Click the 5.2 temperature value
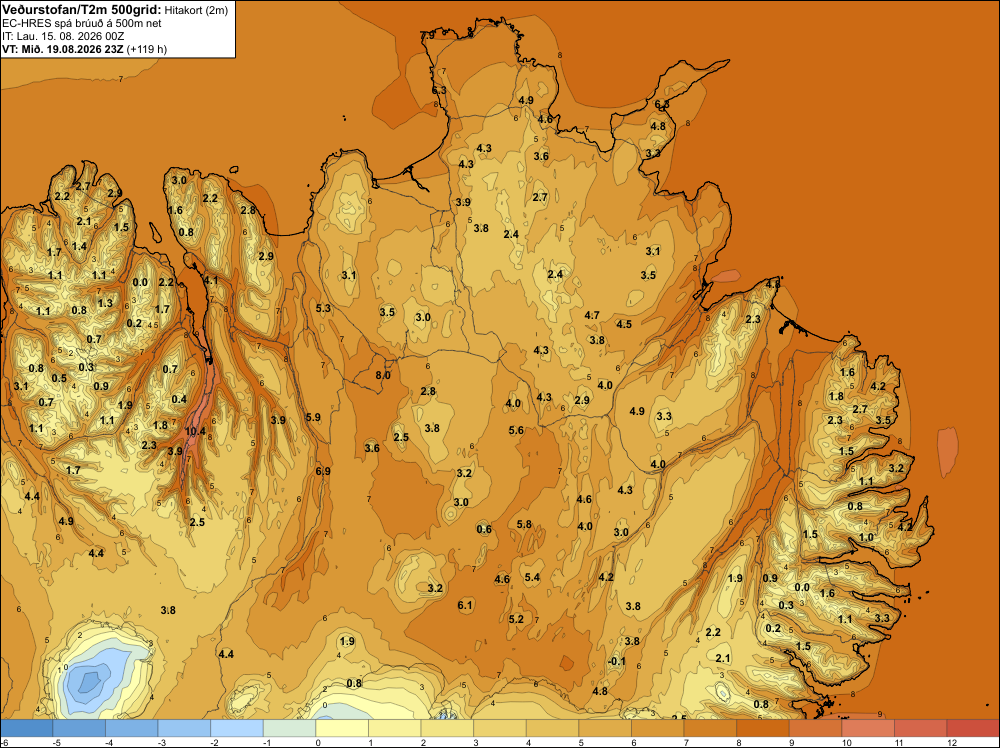Screen dimensions: 1000x748 [516, 619]
